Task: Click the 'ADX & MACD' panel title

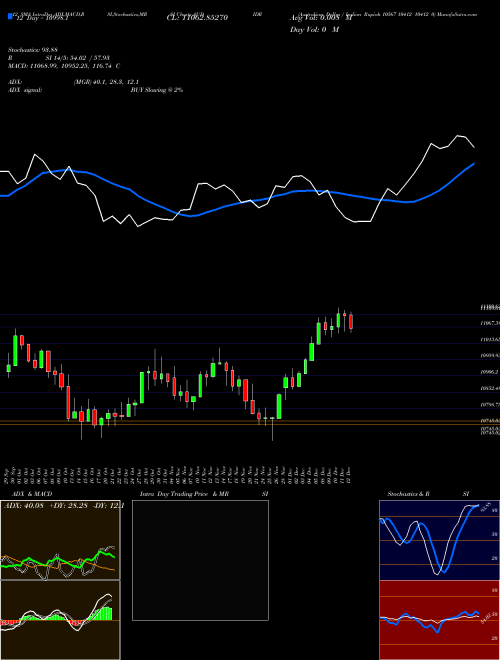Action: (32, 494)
